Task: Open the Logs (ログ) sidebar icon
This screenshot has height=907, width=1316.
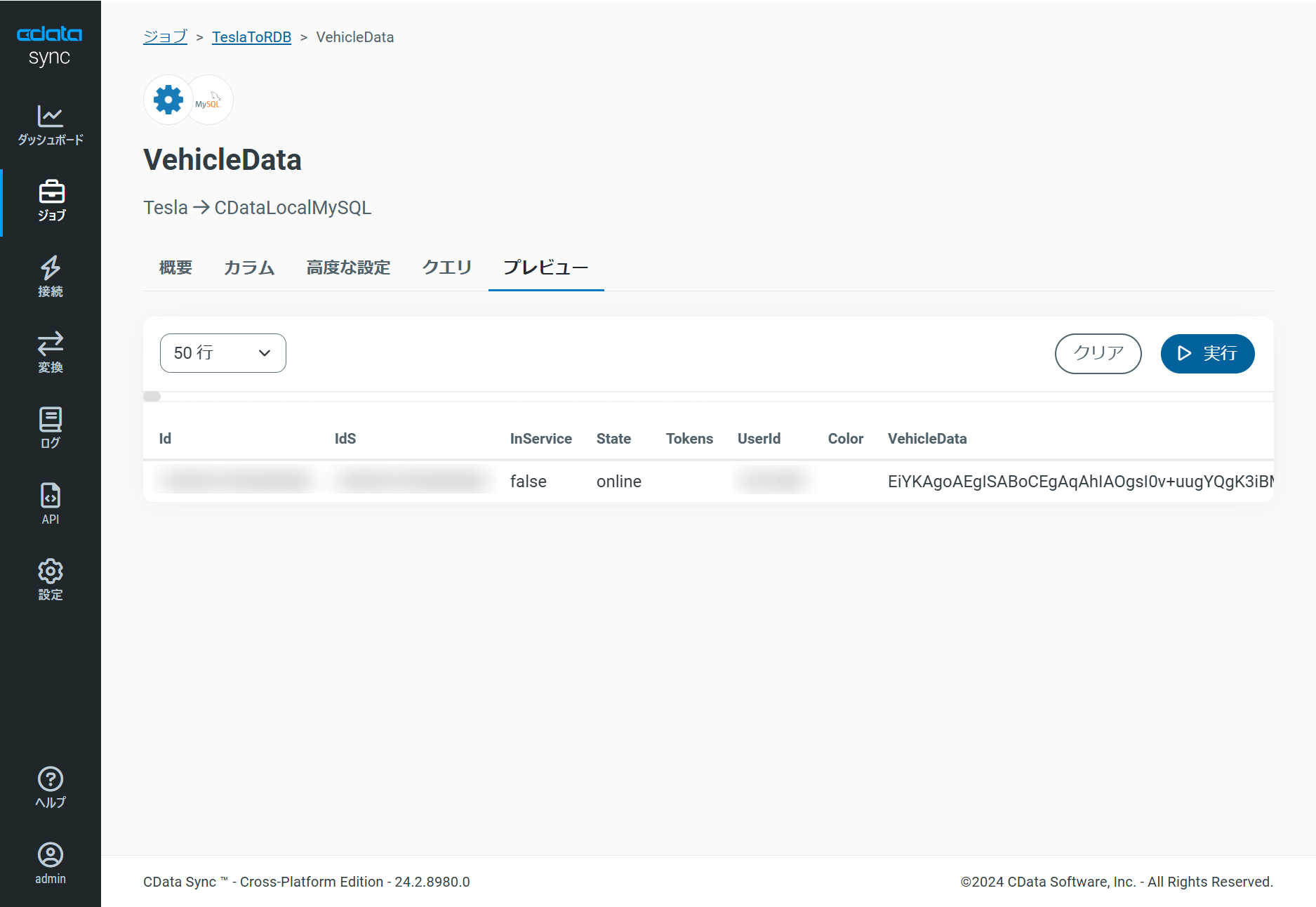Action: click(x=51, y=428)
